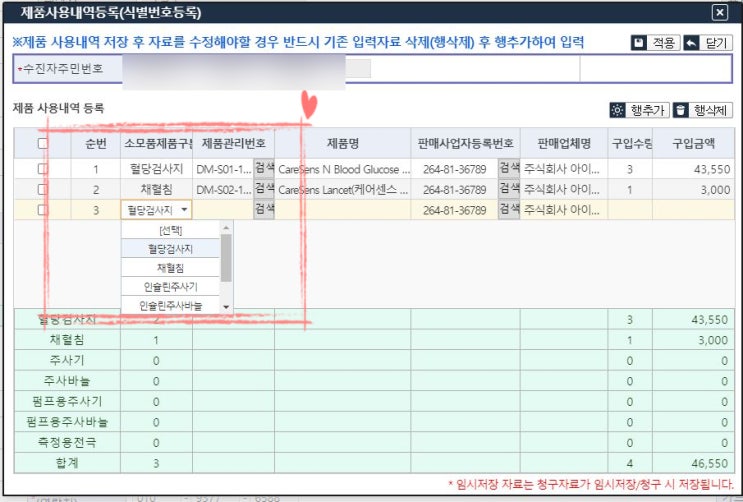Click the 소모품제품구분 column header
The image size is (743, 502).
[156, 143]
